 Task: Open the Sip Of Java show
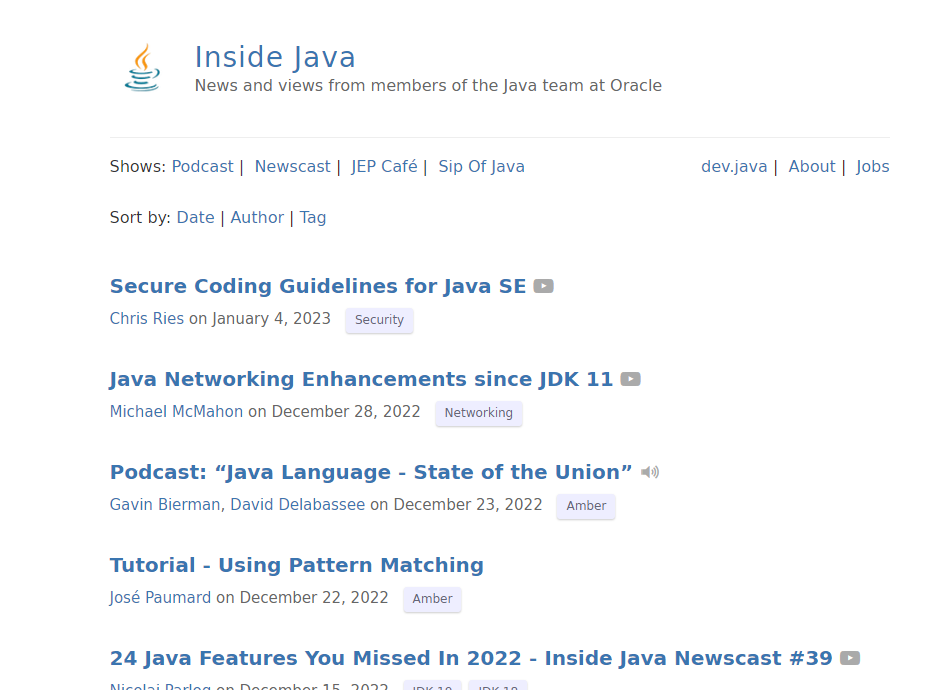pyautogui.click(x=482, y=167)
